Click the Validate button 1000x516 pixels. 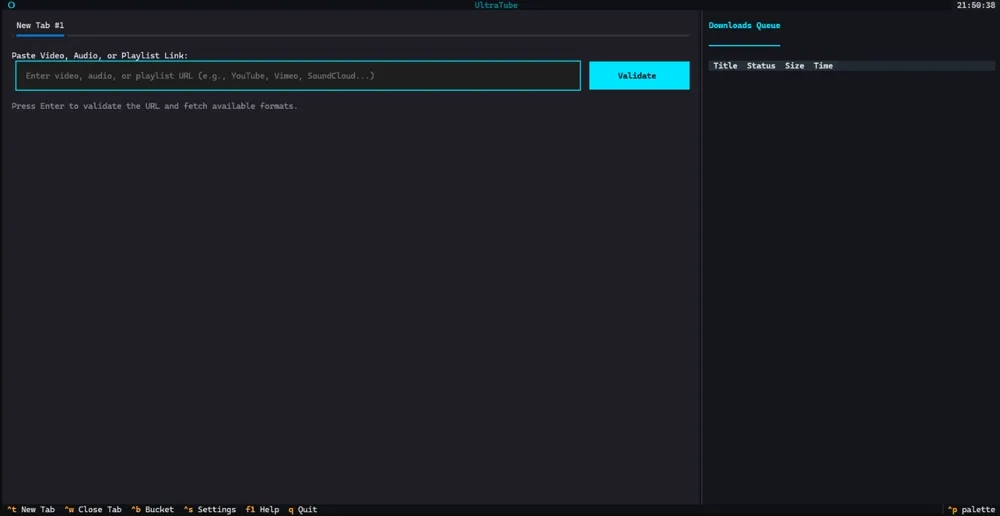pyautogui.click(x=639, y=76)
